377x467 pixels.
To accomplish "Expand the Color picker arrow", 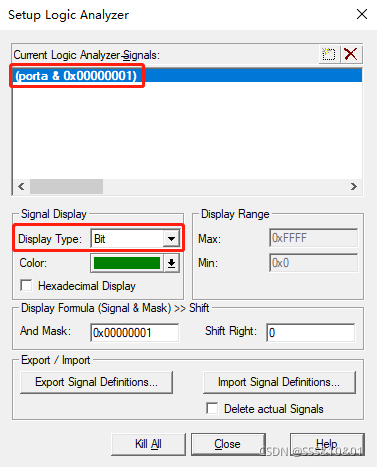I will click(x=171, y=263).
